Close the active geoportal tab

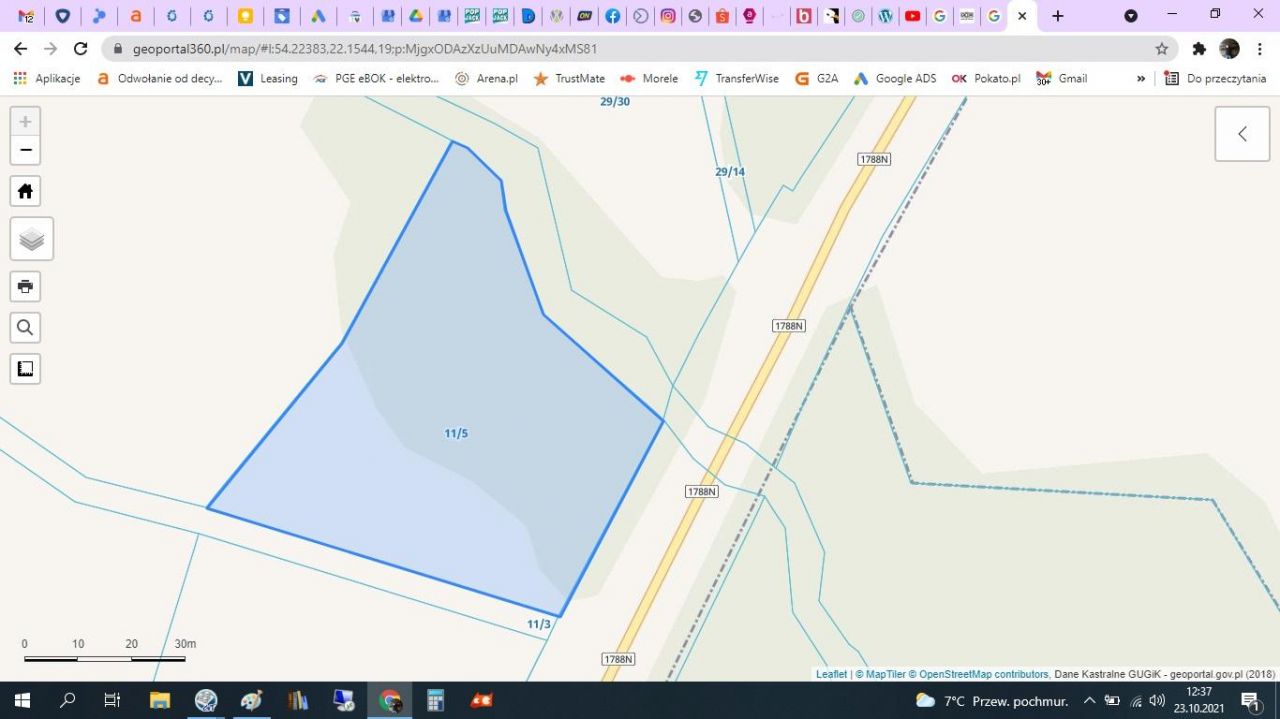[1022, 16]
